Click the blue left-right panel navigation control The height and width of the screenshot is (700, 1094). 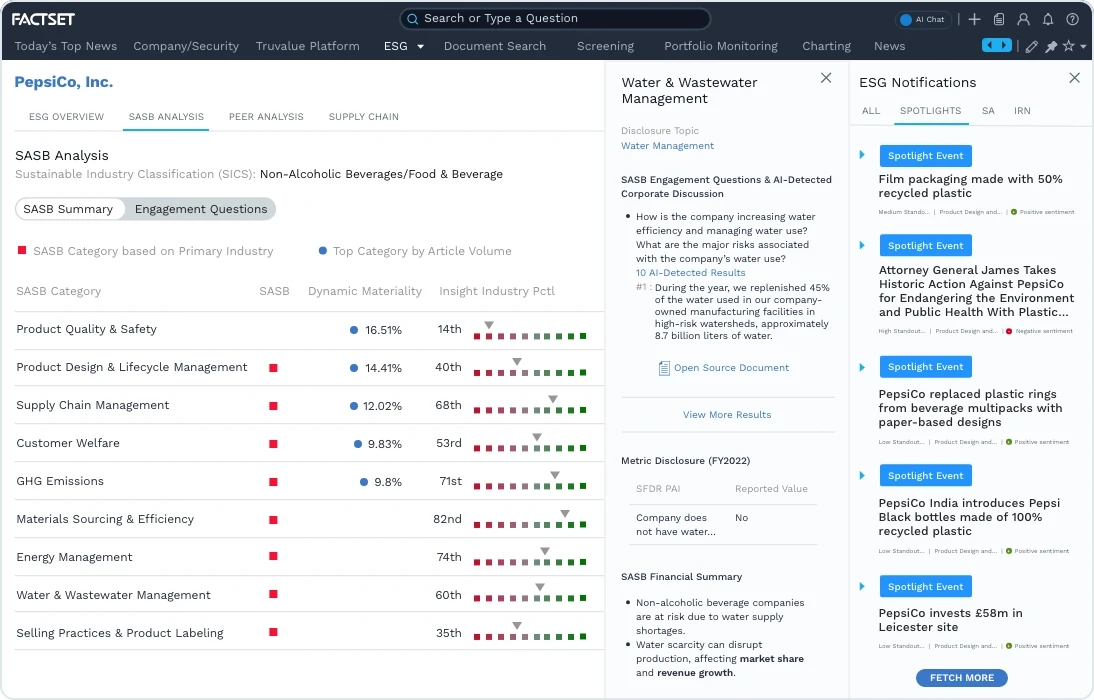(996, 45)
